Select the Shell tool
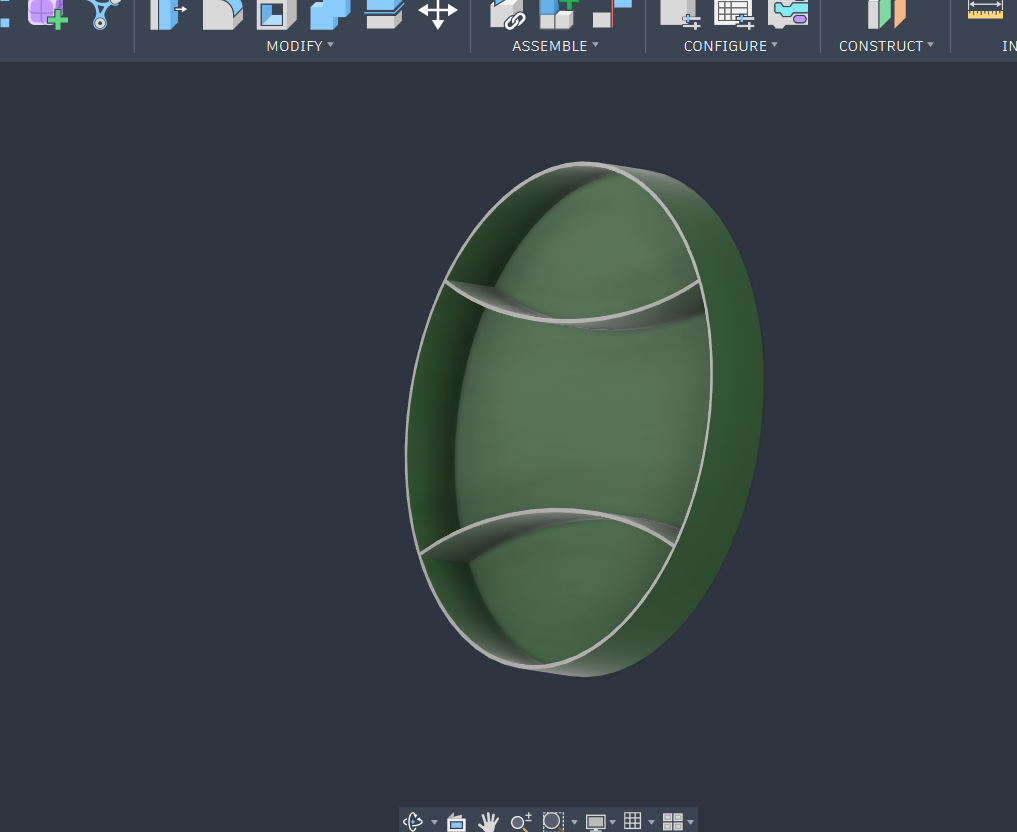 coord(276,14)
